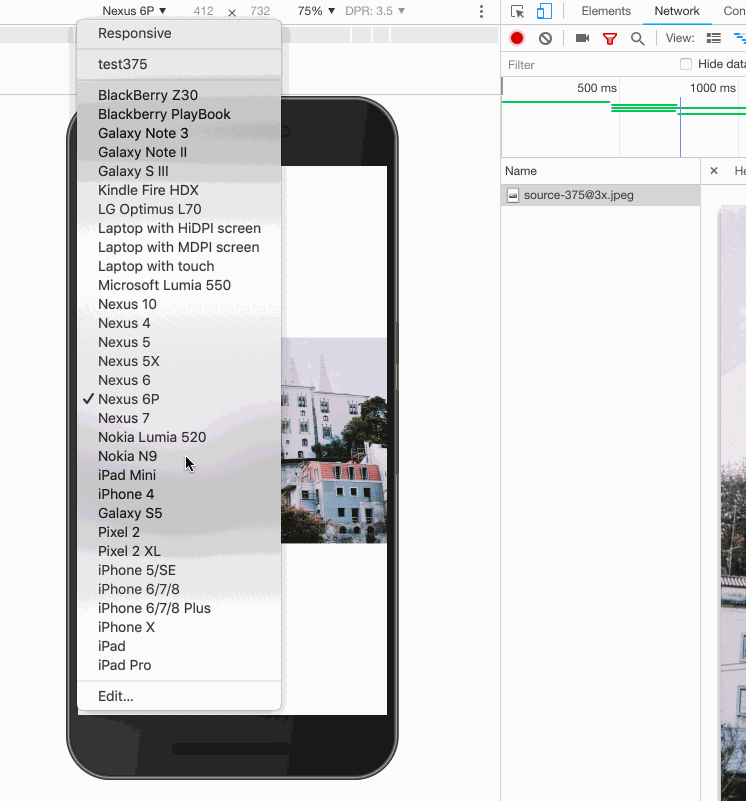This screenshot has width=746, height=801.
Task: Choose LG Optimus L70 device
Action: tap(179, 209)
